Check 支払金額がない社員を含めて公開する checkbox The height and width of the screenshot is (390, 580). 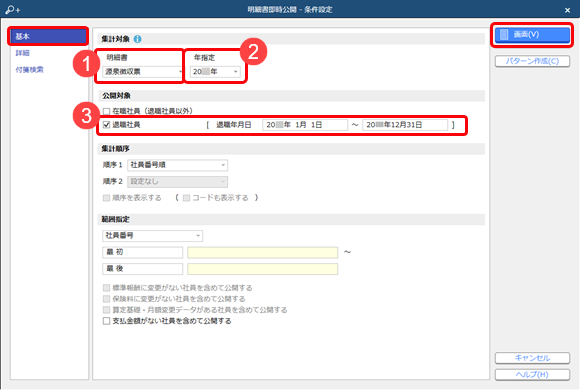click(x=107, y=321)
